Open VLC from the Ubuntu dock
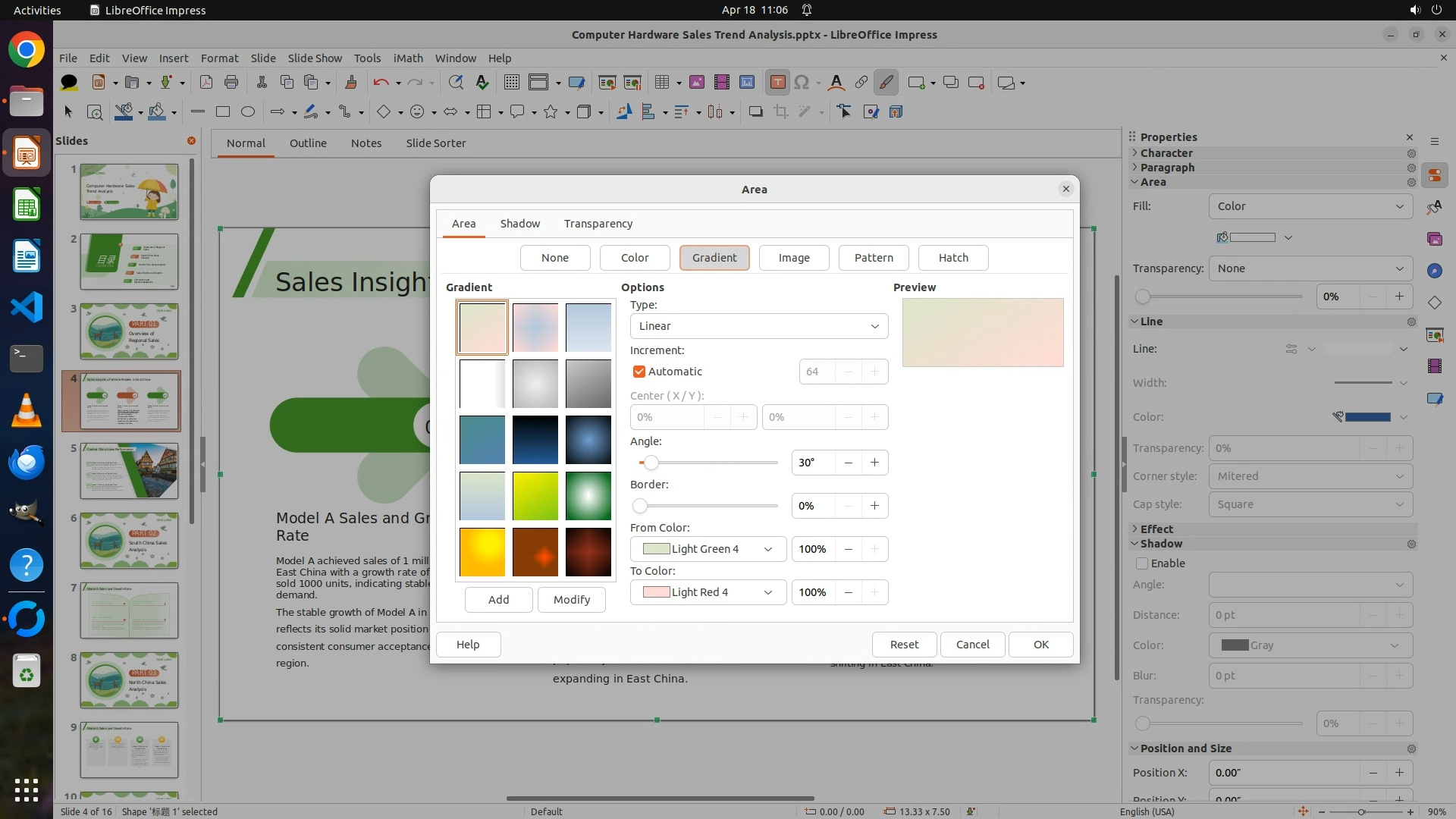The width and height of the screenshot is (1456, 819). tap(27, 410)
